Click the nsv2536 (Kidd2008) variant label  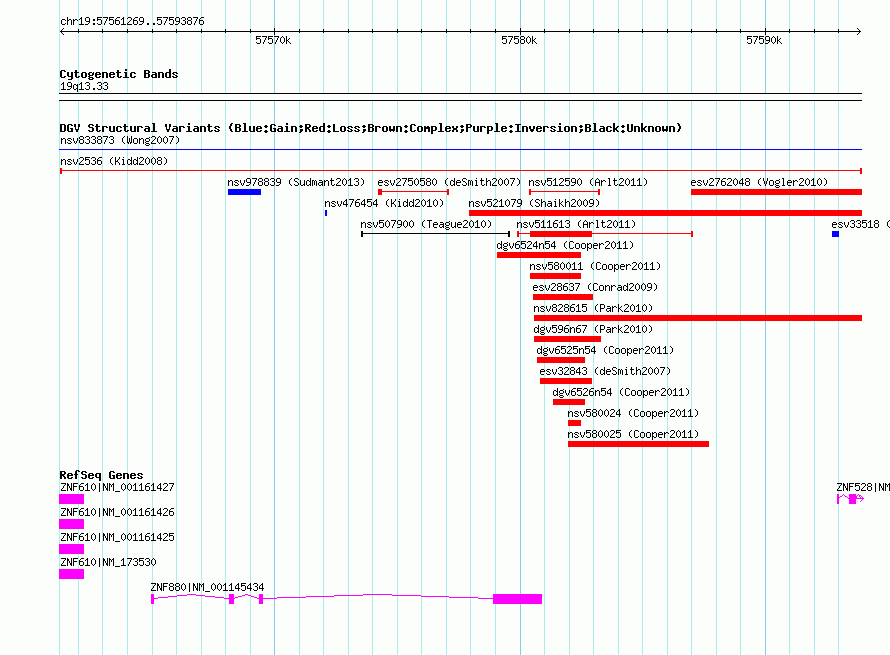pos(114,161)
